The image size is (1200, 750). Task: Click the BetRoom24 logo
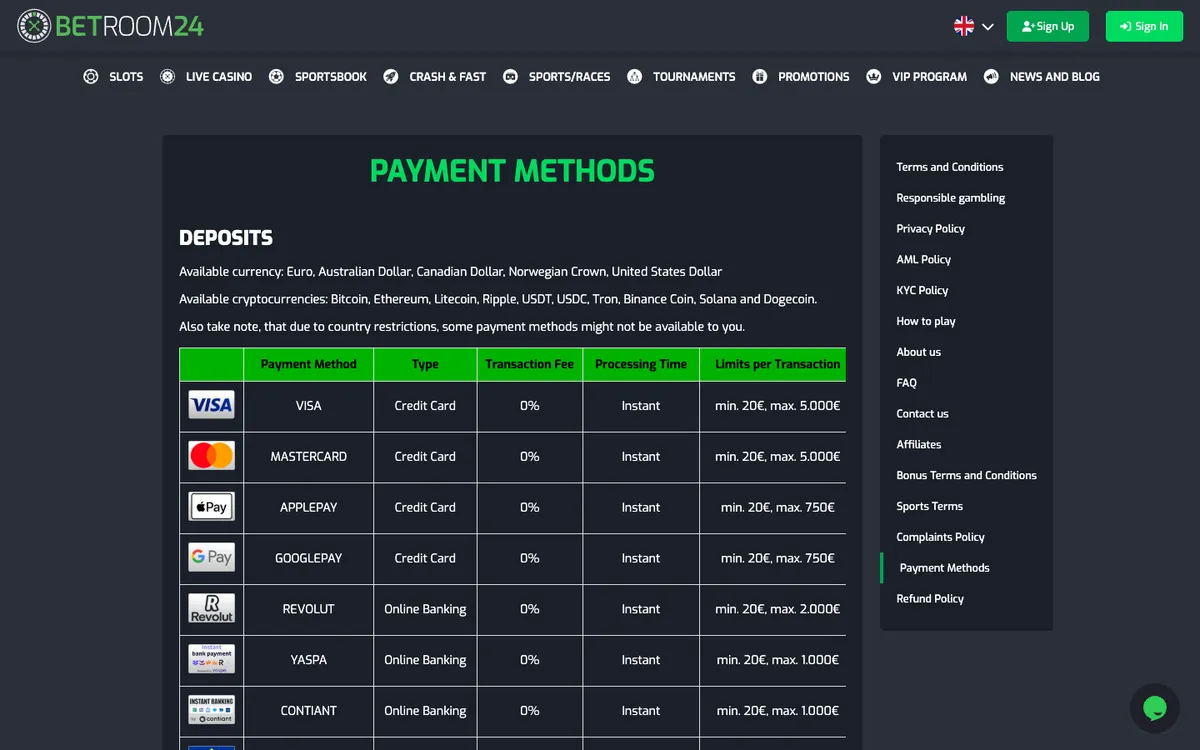tap(110, 26)
